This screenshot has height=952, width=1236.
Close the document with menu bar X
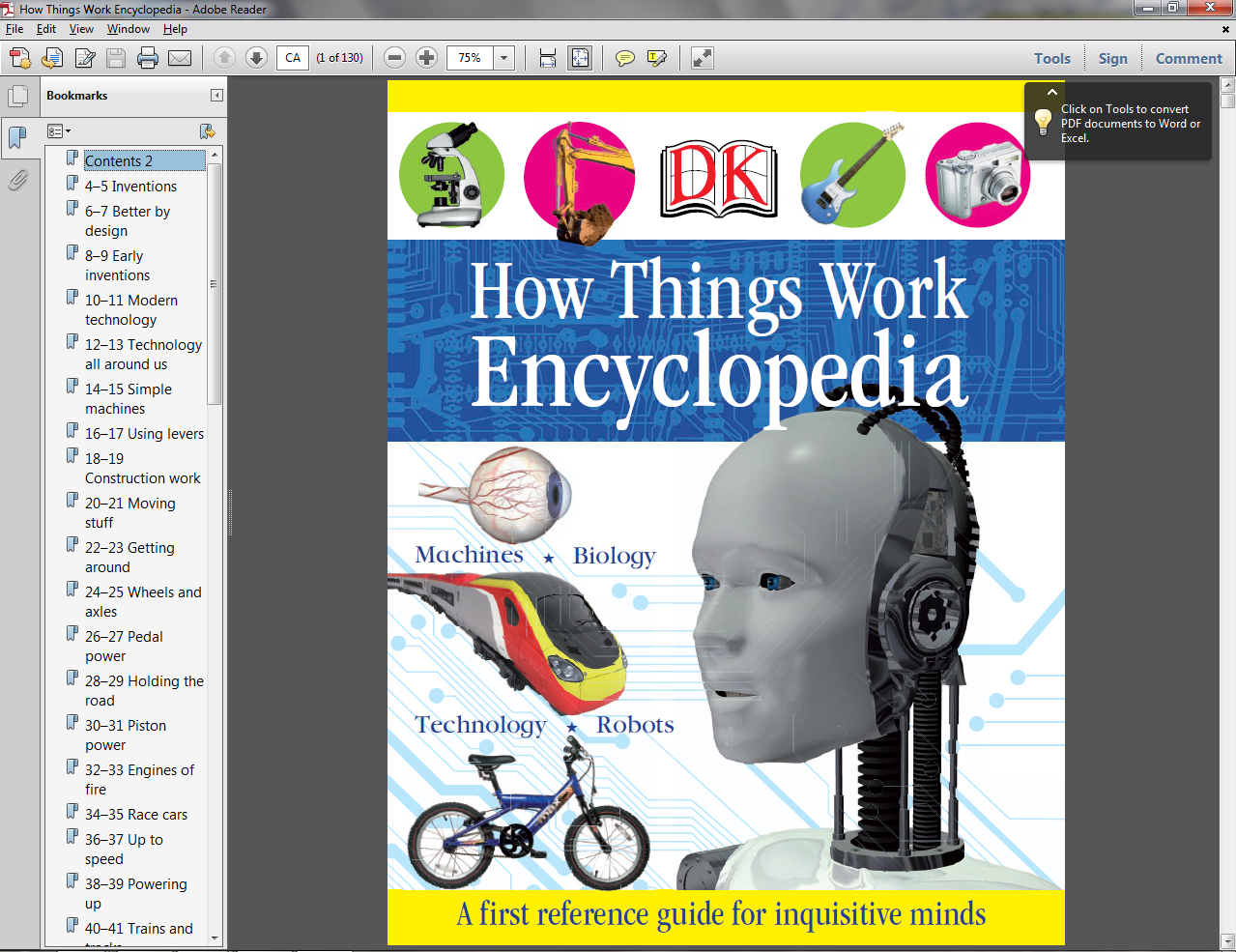pos(1226,29)
